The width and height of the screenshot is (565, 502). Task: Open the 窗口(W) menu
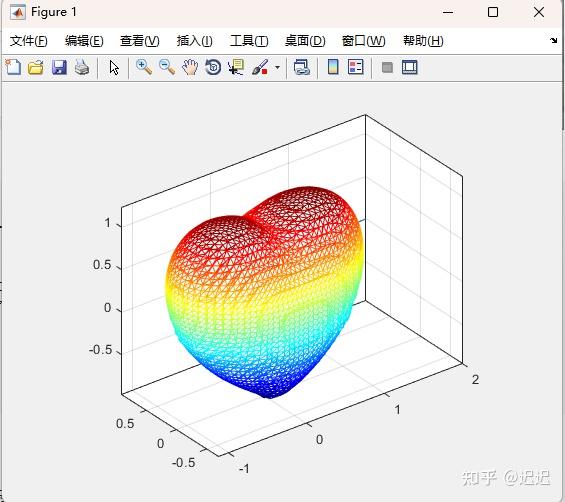point(364,41)
